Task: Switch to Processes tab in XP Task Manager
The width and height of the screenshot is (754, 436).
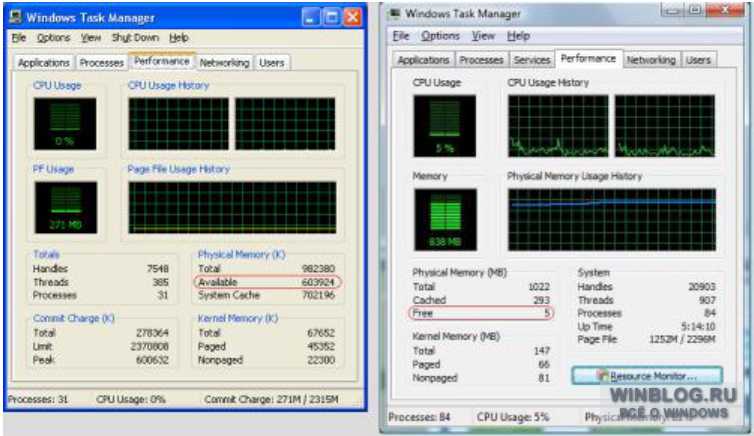Action: pyautogui.click(x=101, y=62)
